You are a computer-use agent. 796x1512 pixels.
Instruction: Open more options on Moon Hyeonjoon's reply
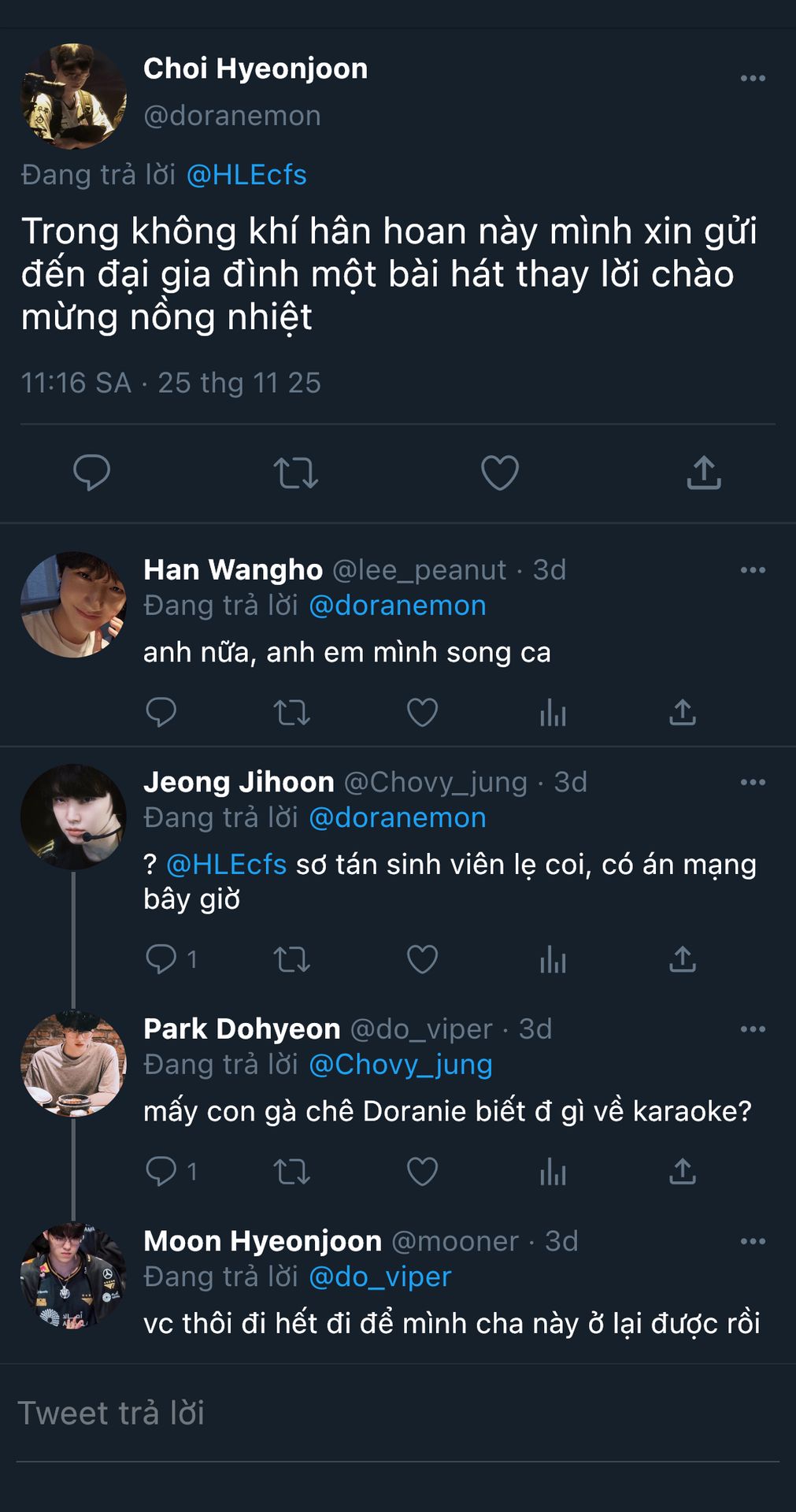point(753,1242)
